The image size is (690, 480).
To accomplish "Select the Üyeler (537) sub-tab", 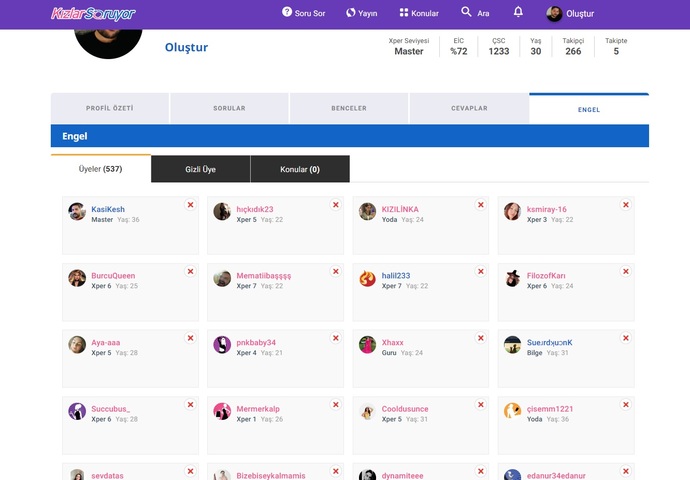I will click(x=101, y=169).
